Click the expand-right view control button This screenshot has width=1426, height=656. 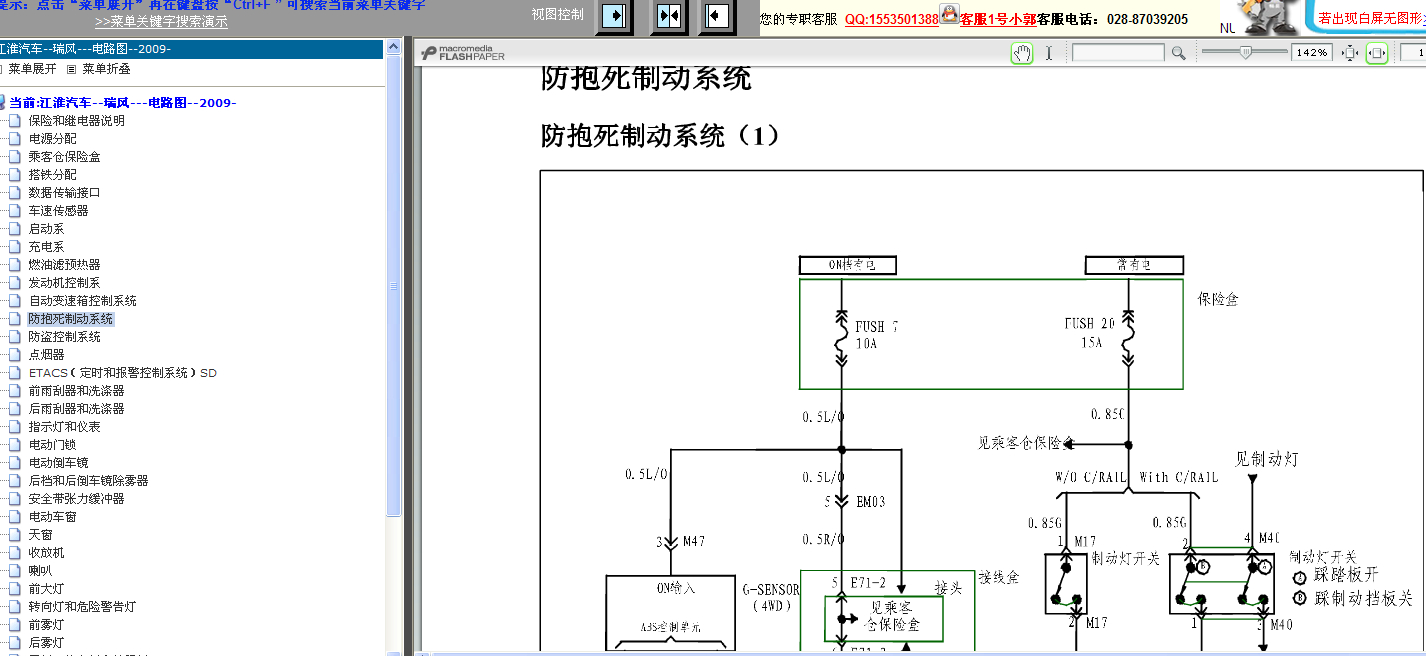point(616,16)
